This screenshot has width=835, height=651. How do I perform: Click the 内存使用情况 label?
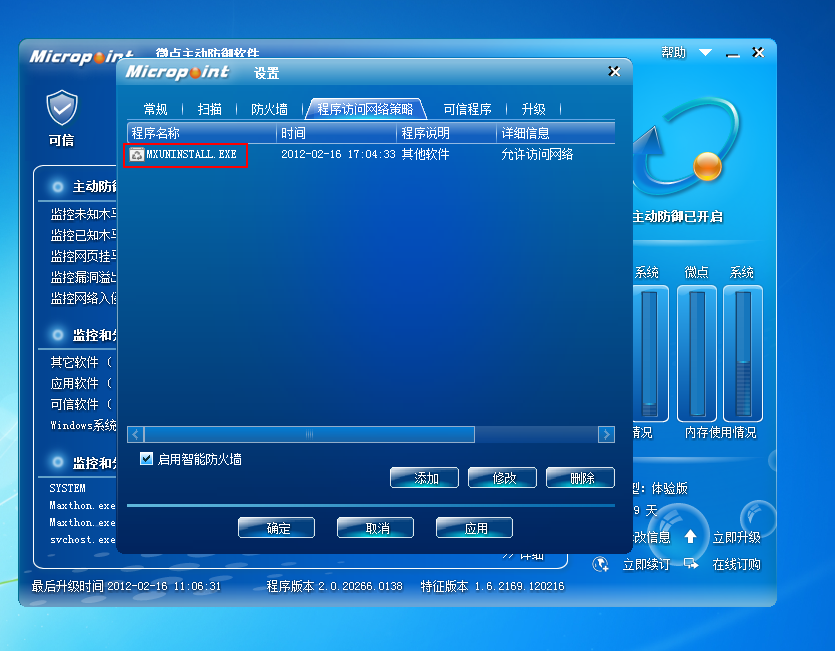coord(721,432)
